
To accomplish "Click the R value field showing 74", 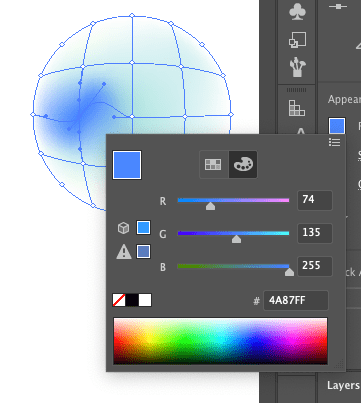I will [x=315, y=200].
